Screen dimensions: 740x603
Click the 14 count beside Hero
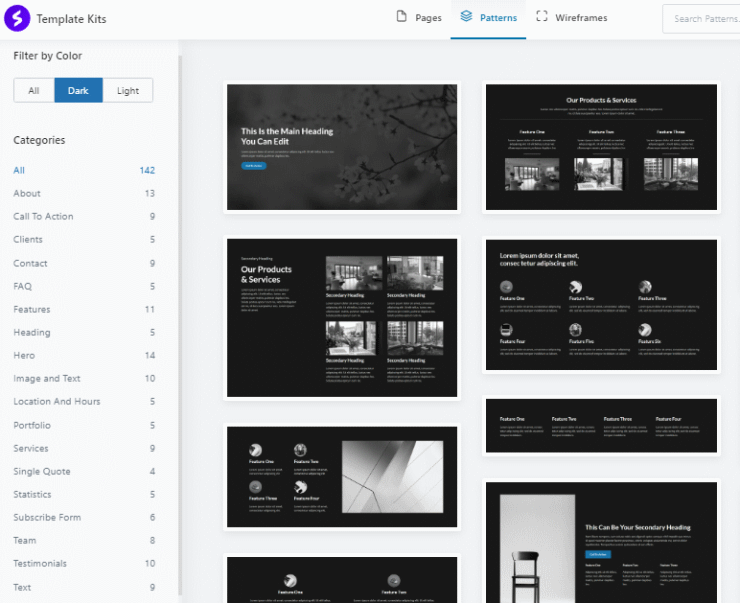pos(150,356)
